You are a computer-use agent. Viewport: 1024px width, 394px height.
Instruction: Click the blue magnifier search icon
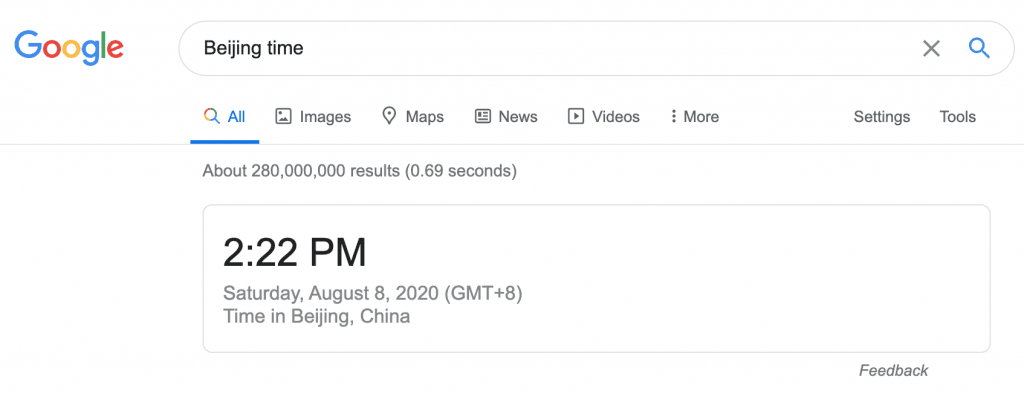pos(979,48)
